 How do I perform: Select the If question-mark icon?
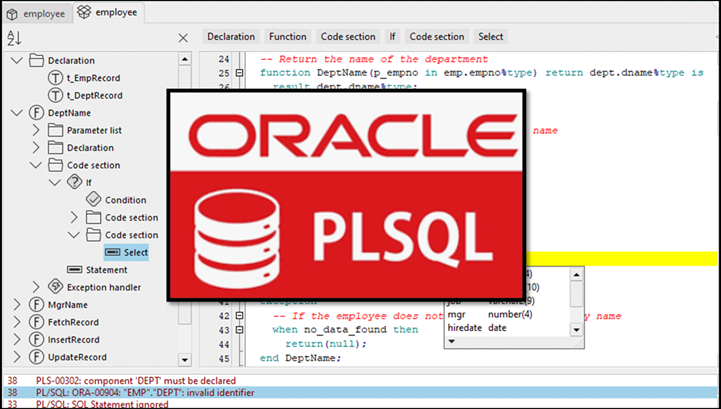click(x=74, y=183)
